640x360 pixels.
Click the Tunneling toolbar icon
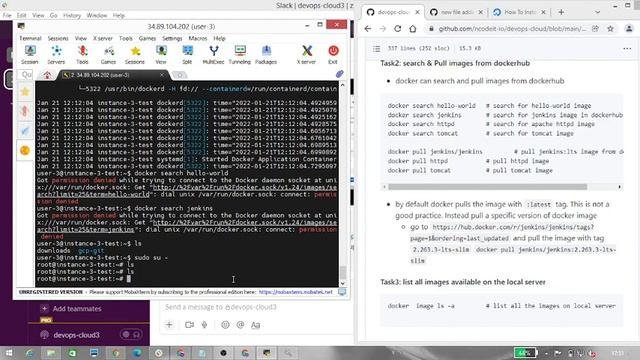click(240, 55)
